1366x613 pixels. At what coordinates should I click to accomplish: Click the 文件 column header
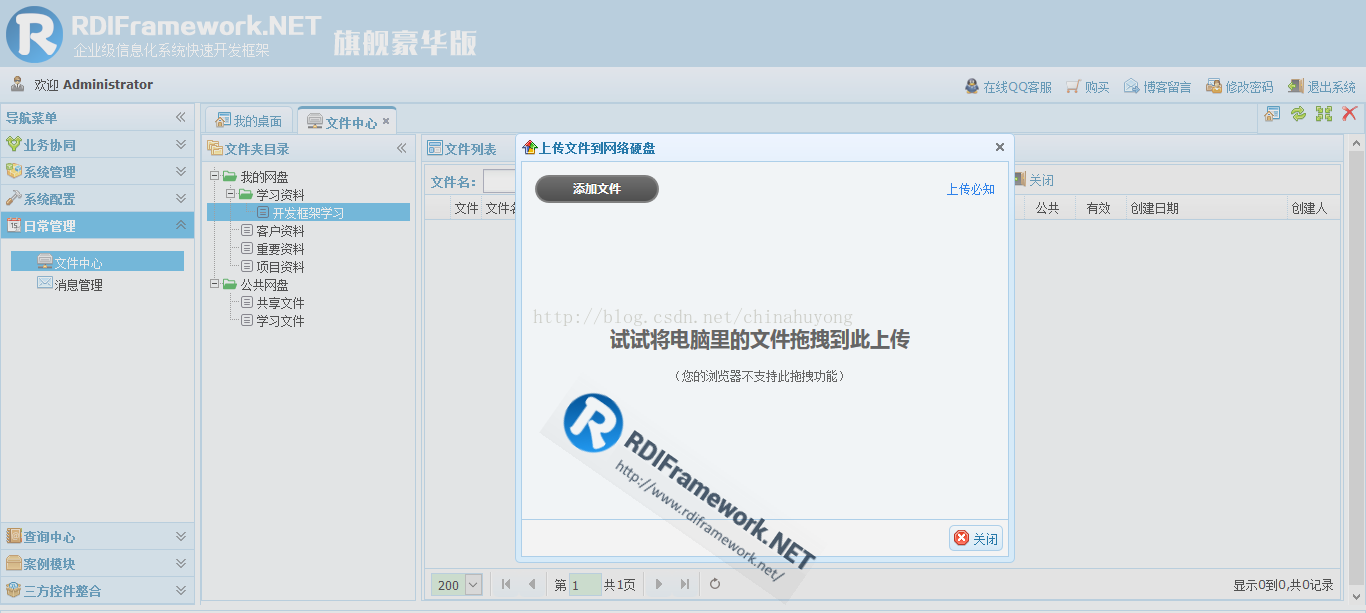[466, 207]
